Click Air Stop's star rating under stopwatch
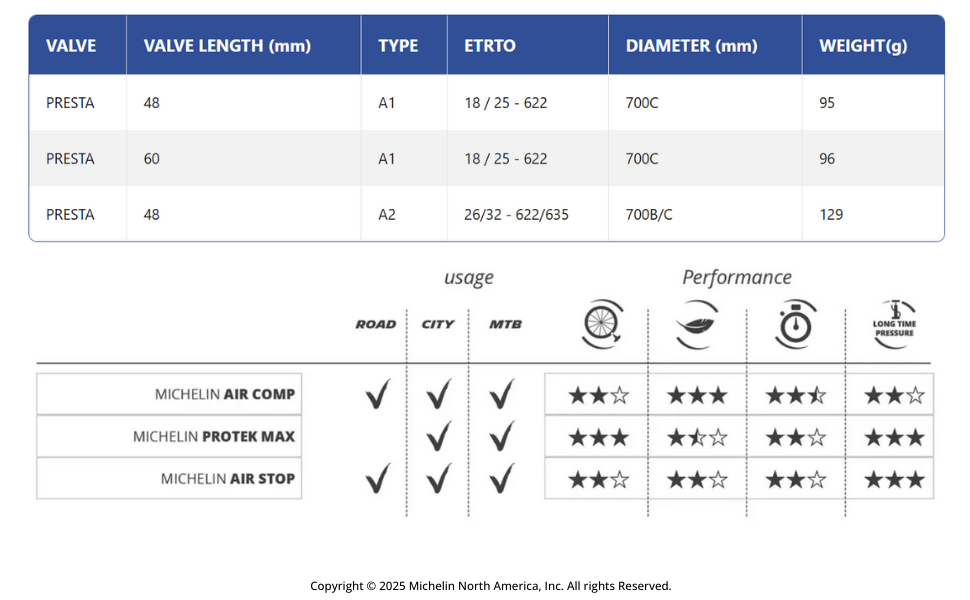The height and width of the screenshot is (600, 970). pyautogui.click(x=796, y=479)
